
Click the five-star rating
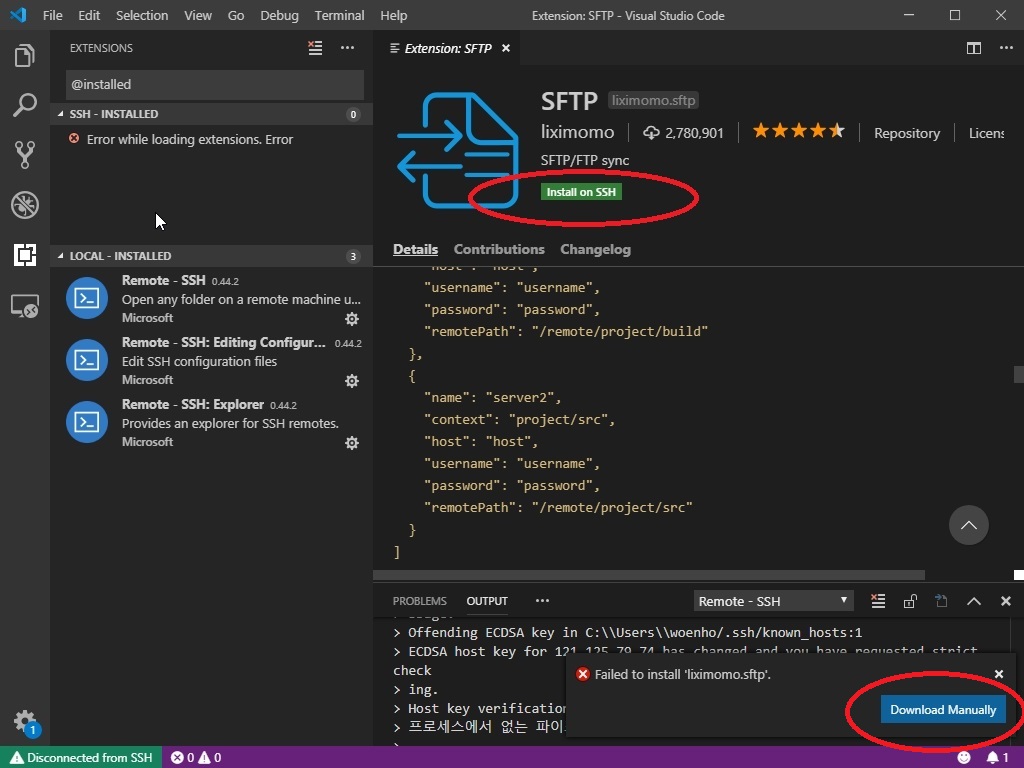pos(798,131)
